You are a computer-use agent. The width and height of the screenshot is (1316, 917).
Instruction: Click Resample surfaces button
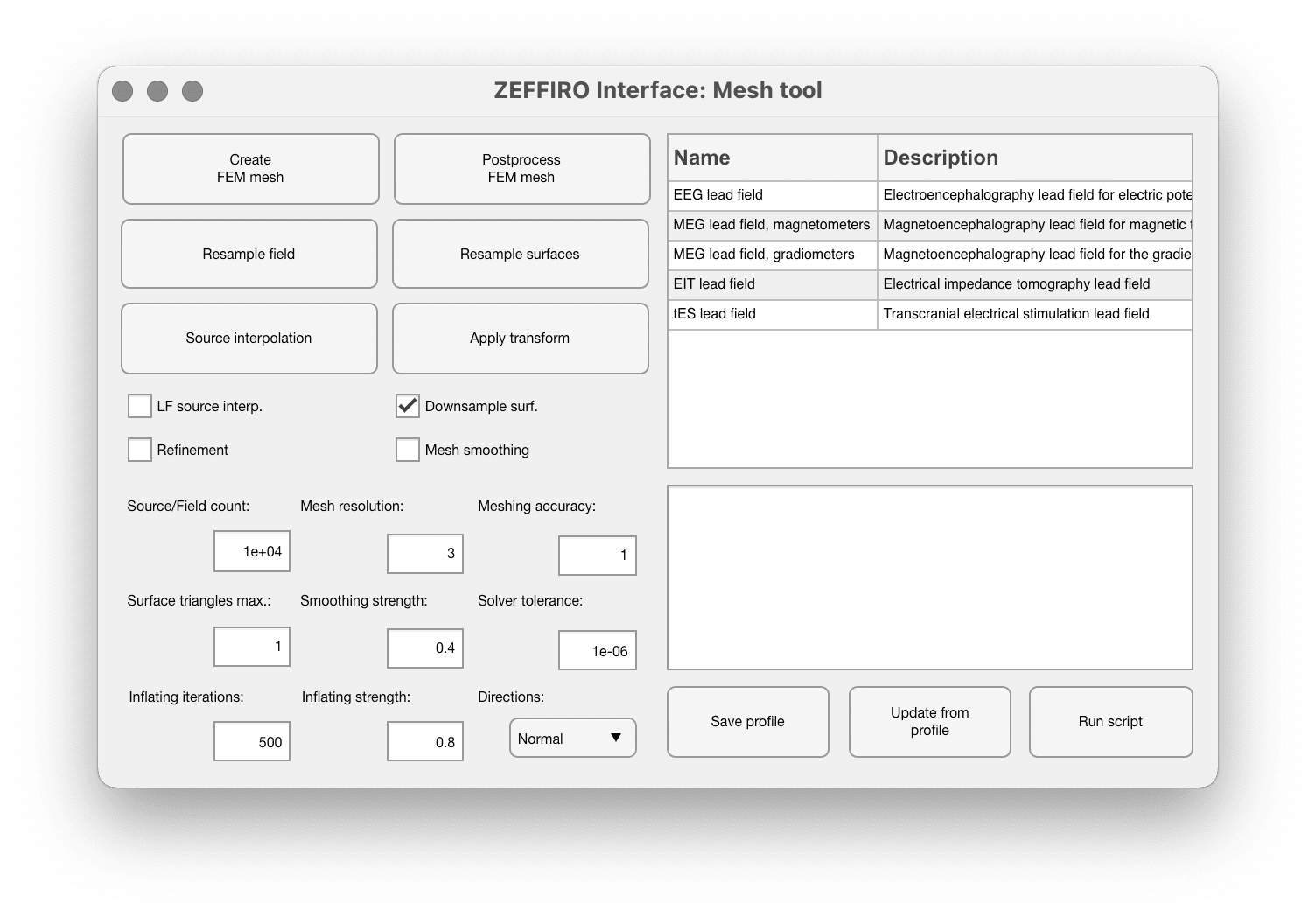pos(521,254)
